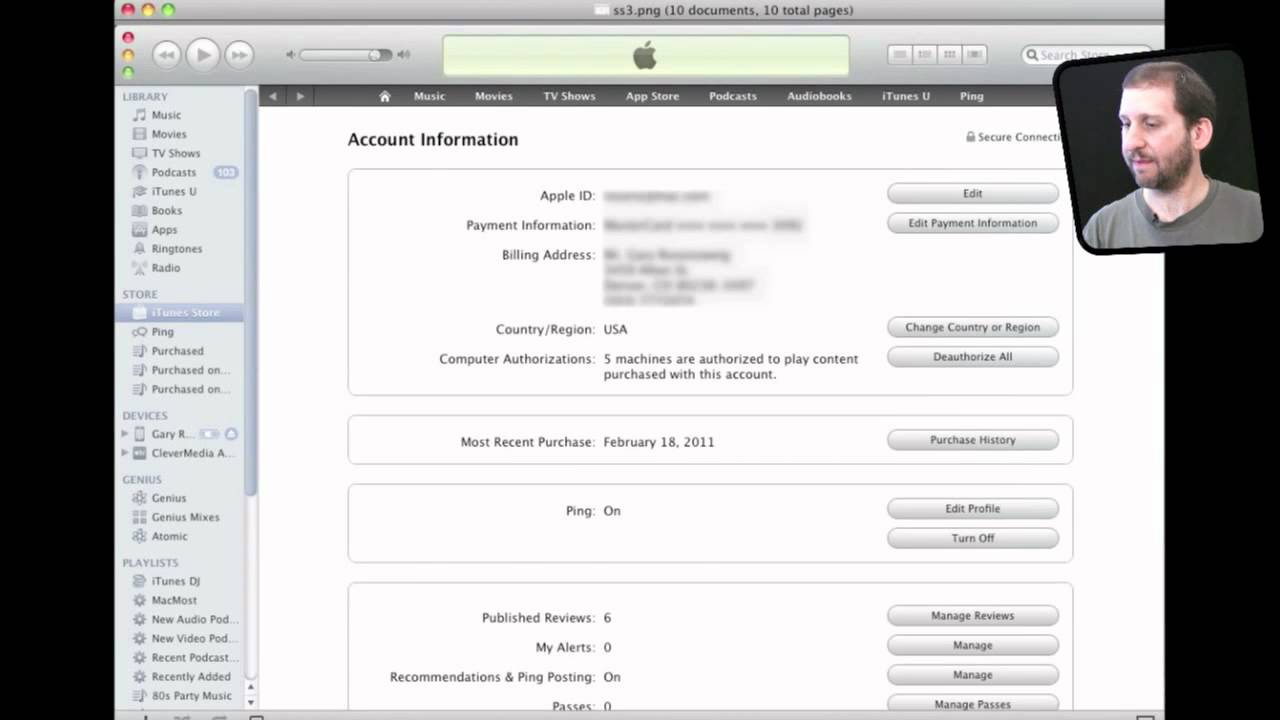Viewport: 1280px width, 720px height.
Task: Click the sidebar scroll down arrow
Action: pos(251,701)
